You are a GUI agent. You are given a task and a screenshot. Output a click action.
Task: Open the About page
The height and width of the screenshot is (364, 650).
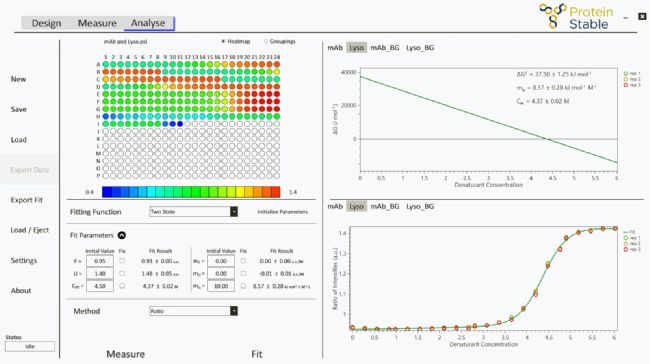point(21,291)
